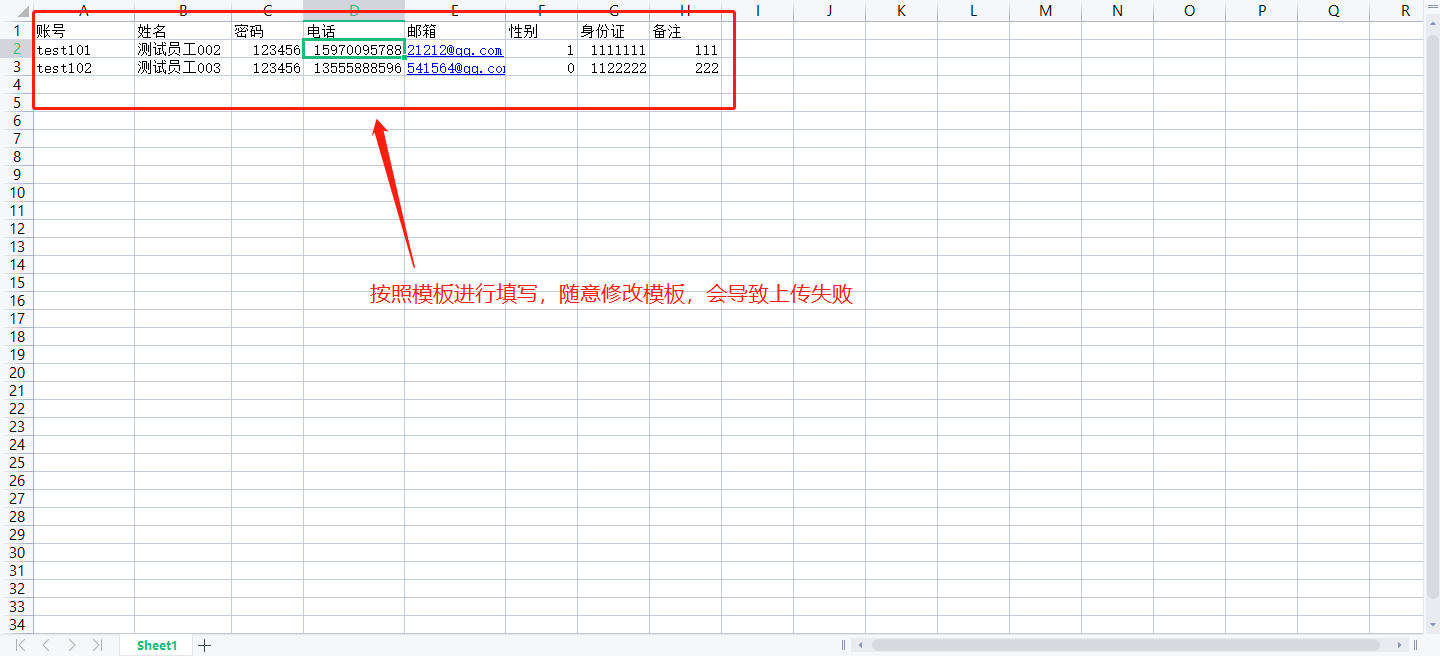The width and height of the screenshot is (1440, 656).
Task: Select phone number cell 13555888596
Action: [354, 68]
